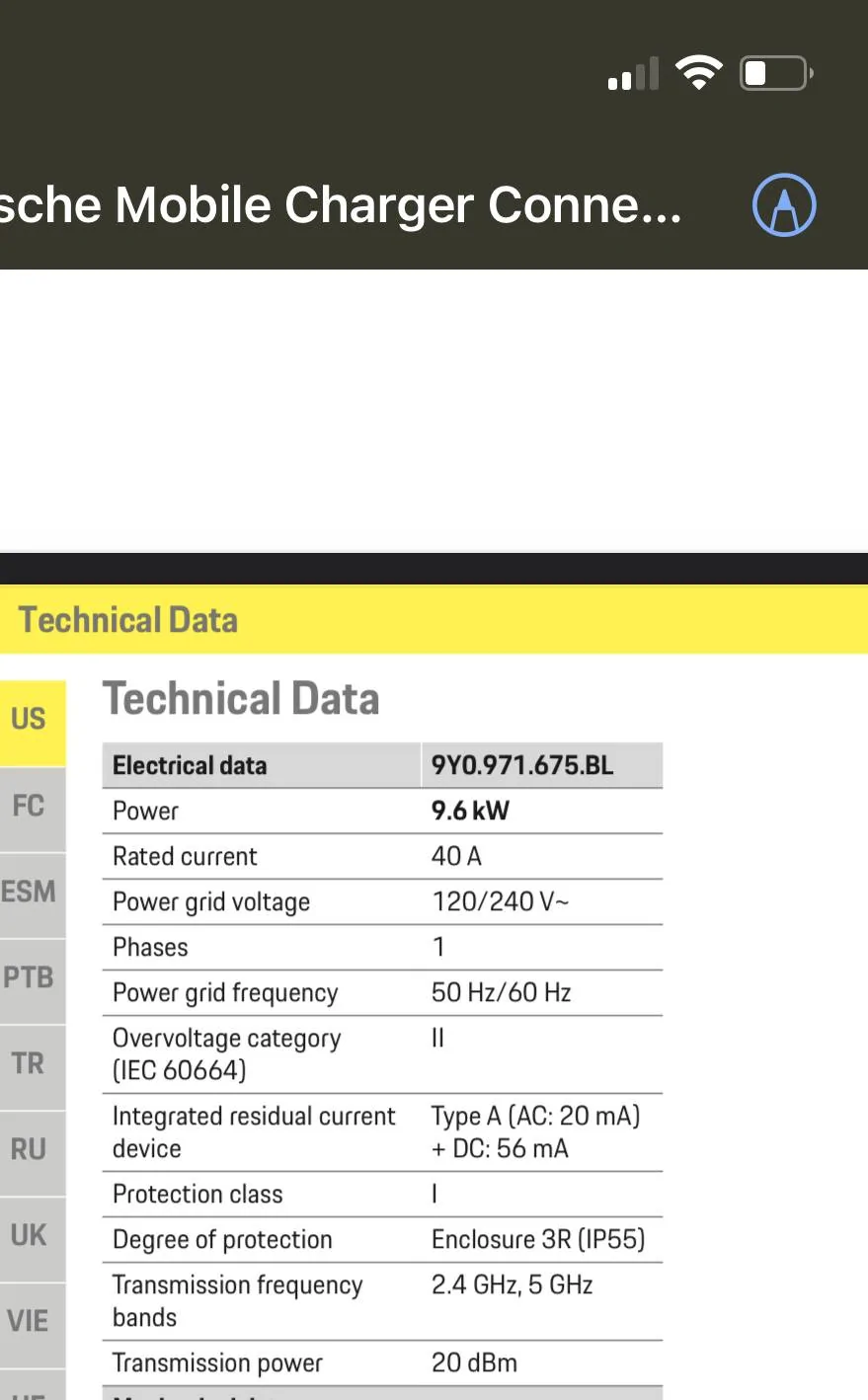Tap the large gray 'Technical Data' heading
Viewport: 868px width, 1400px height.
tap(241, 699)
